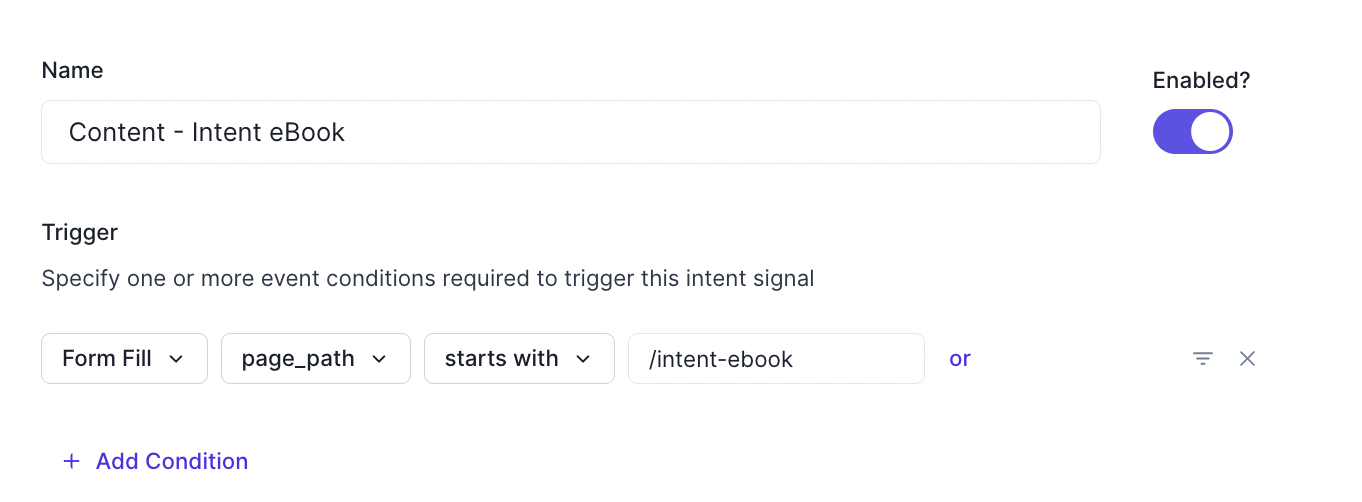Click the white knob of the Enabled switch
Viewport: 1362px width, 502px height.
[x=1210, y=132]
